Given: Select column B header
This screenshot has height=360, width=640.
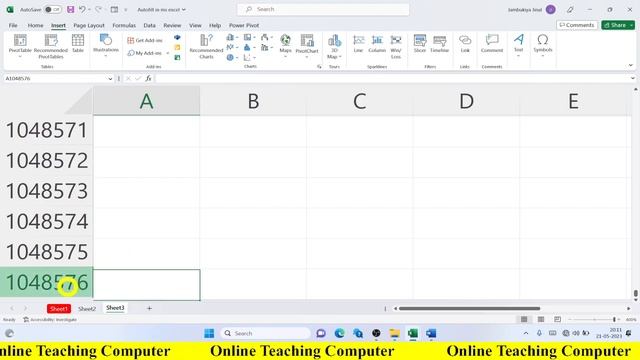Looking at the screenshot, I should [253, 101].
